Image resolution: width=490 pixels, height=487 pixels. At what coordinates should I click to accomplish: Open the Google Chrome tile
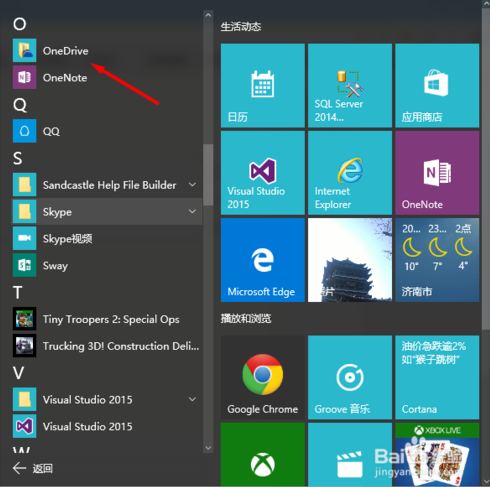coord(263,377)
